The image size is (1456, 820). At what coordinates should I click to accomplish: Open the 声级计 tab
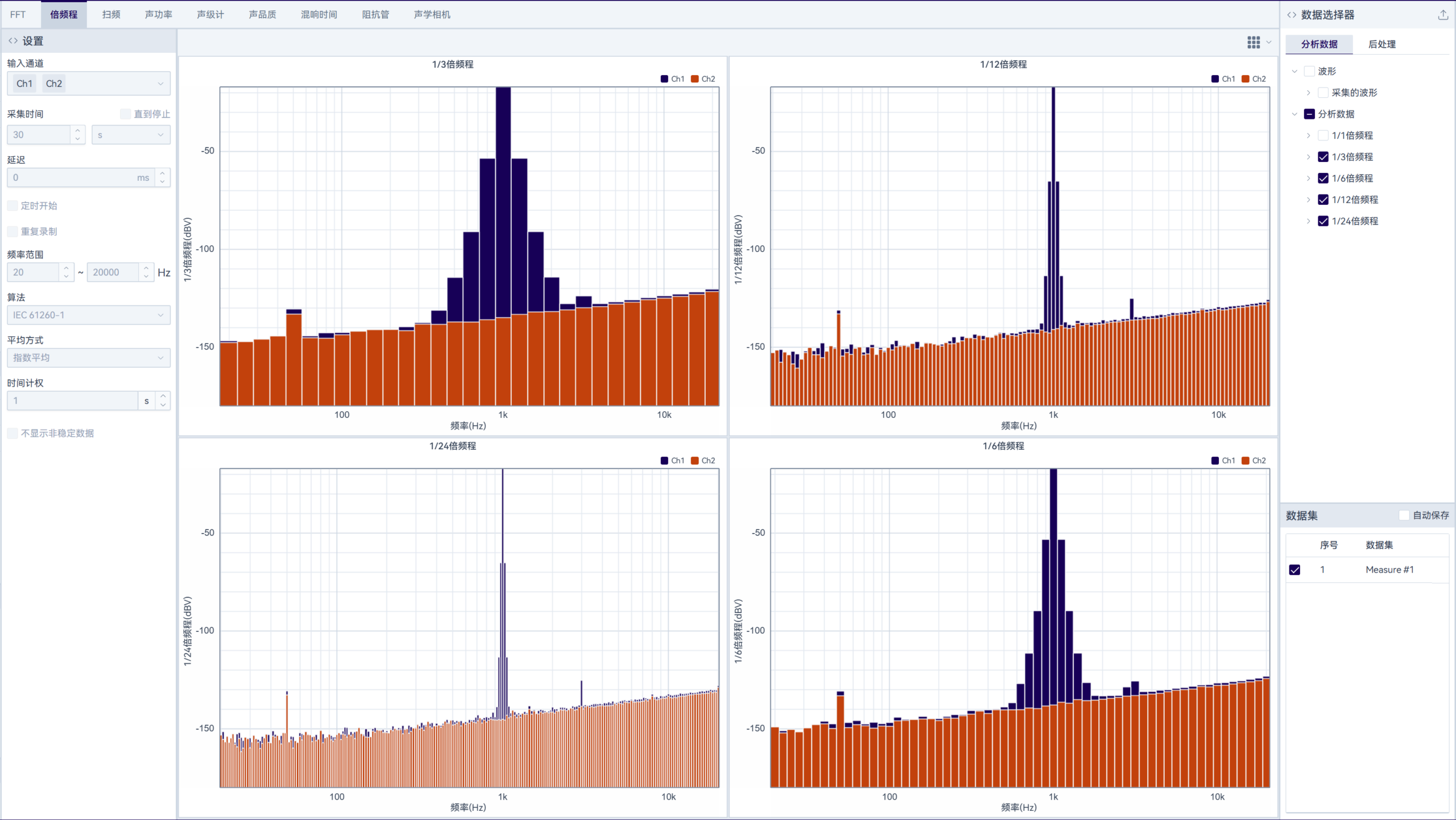coord(210,15)
